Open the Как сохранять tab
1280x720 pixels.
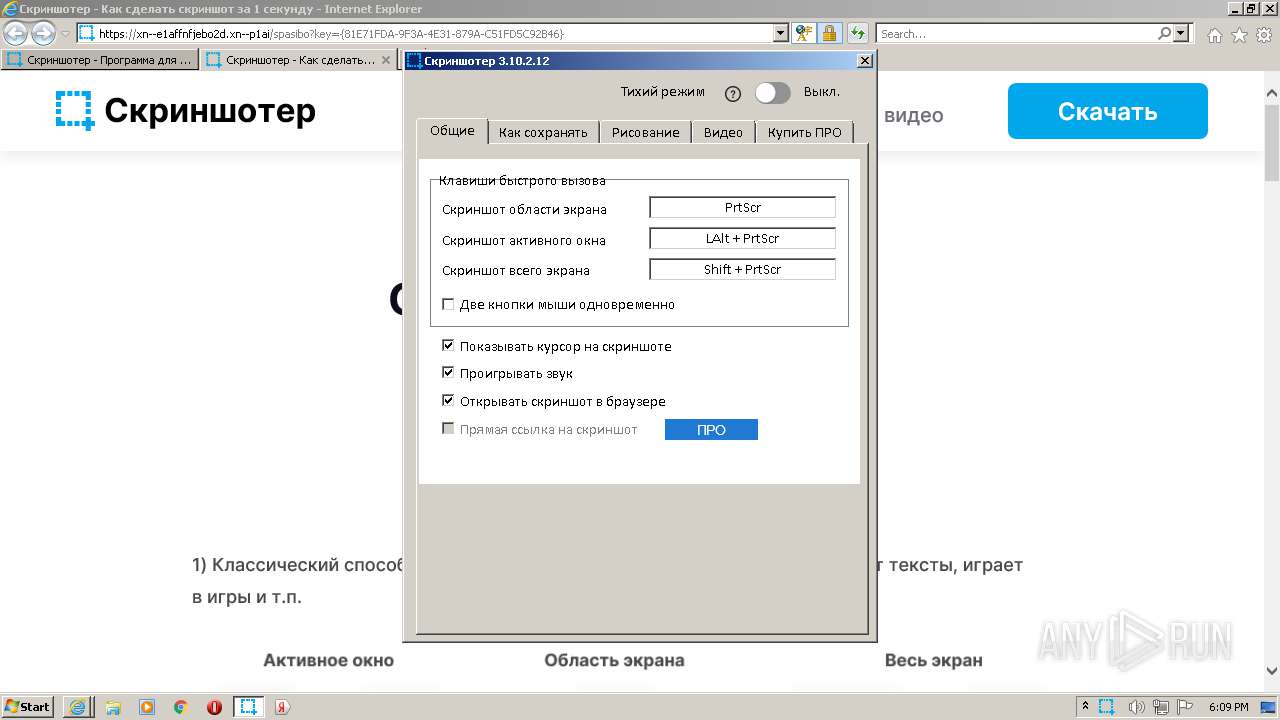543,132
